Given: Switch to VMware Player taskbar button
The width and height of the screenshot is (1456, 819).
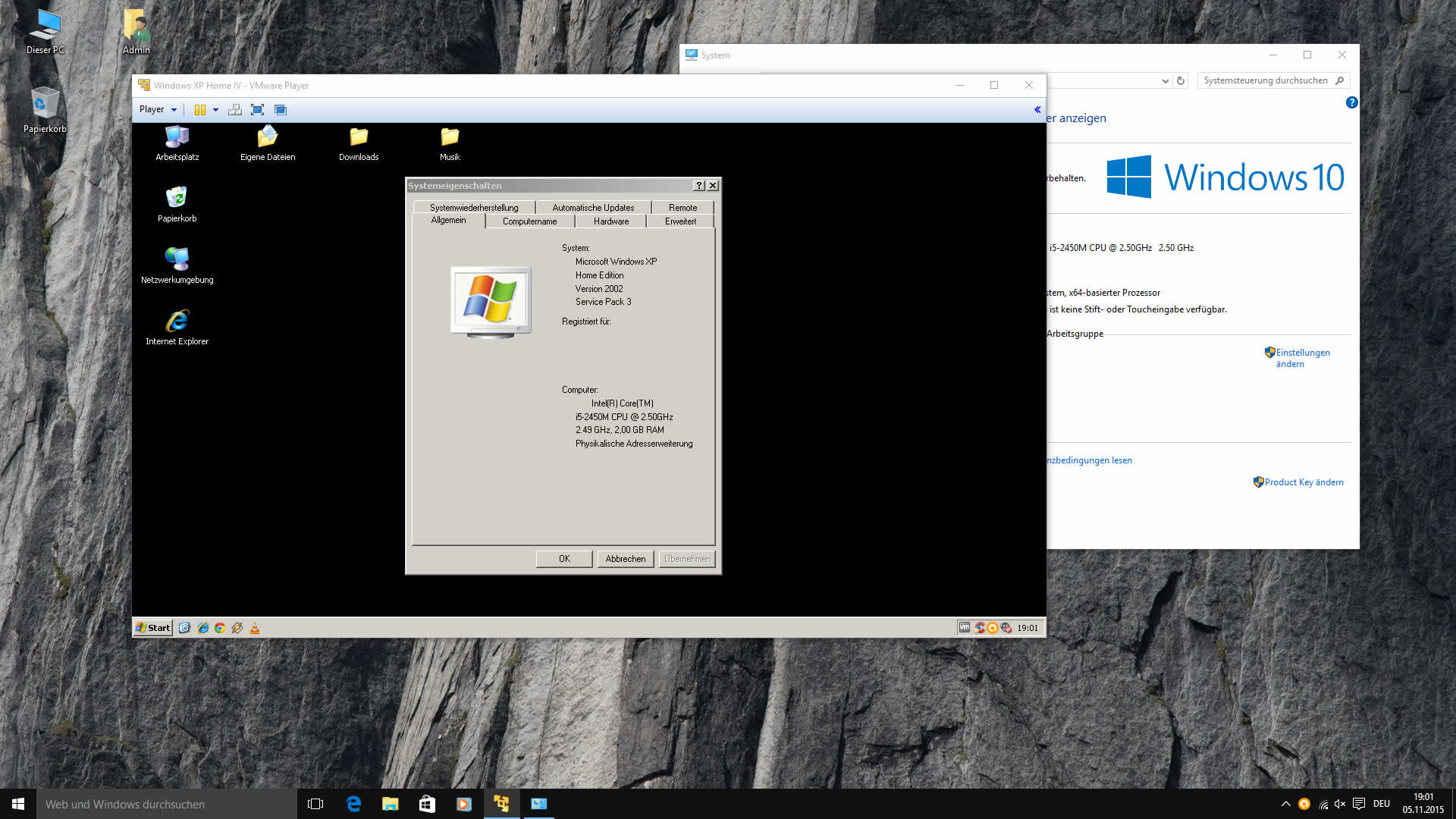Looking at the screenshot, I should click(x=501, y=804).
